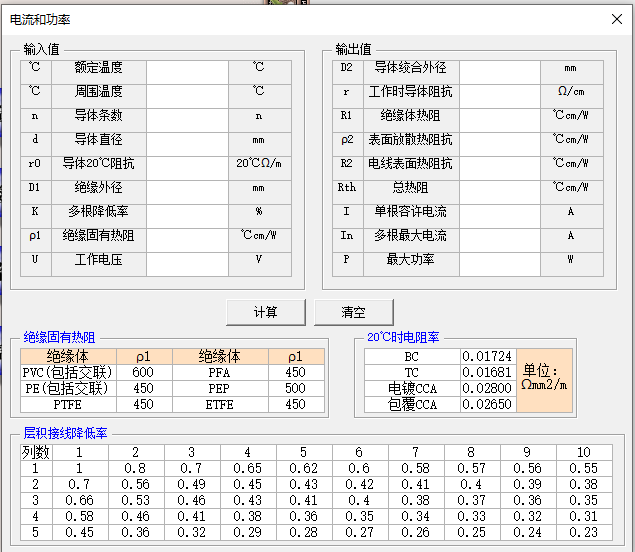Viewport: 635px width, 552px height.
Task: Click the 绝缘外径 input box
Action: click(x=187, y=189)
